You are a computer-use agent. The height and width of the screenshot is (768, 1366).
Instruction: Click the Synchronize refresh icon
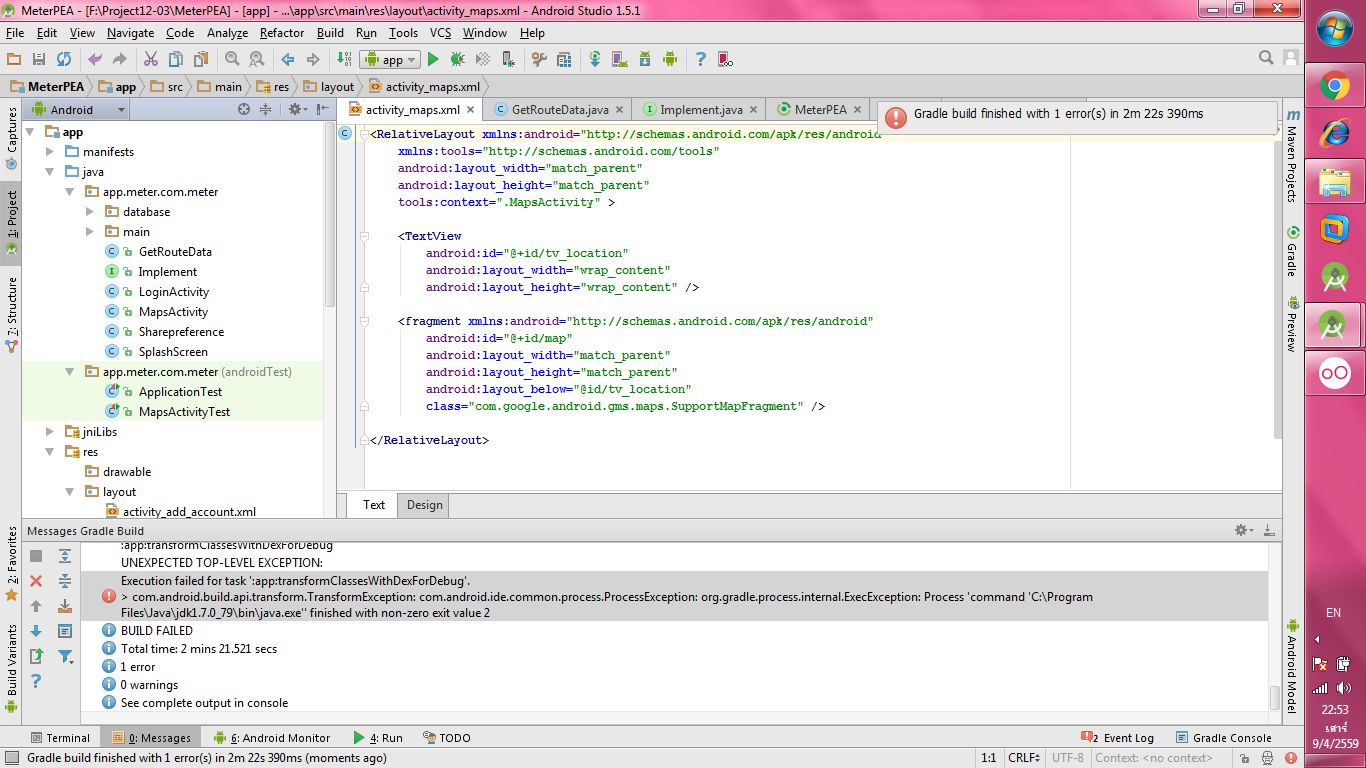point(64,60)
